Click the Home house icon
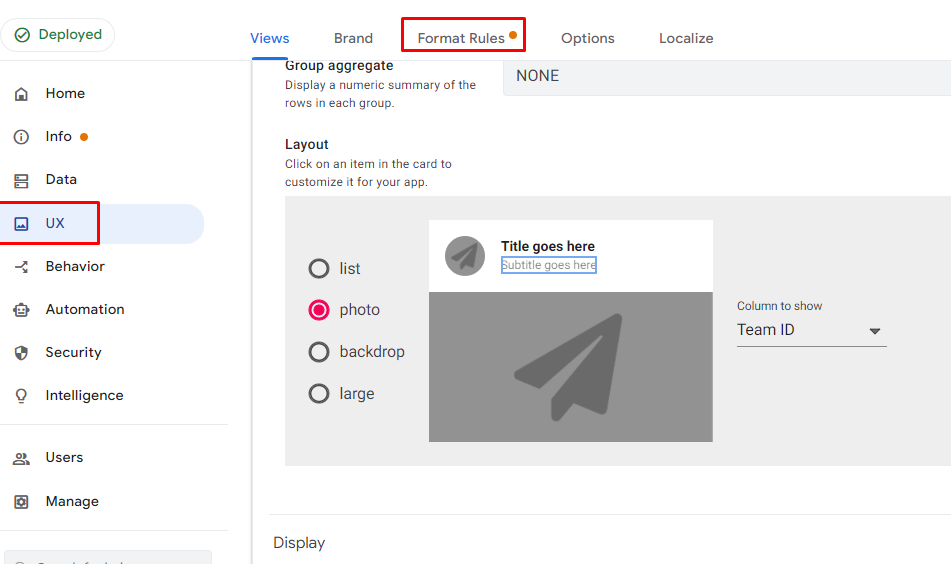The image size is (951, 564). point(21,94)
